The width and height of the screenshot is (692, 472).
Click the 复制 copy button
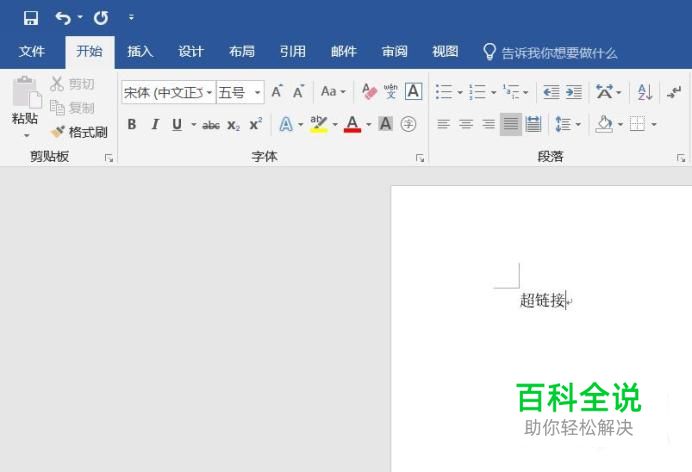click(x=72, y=107)
